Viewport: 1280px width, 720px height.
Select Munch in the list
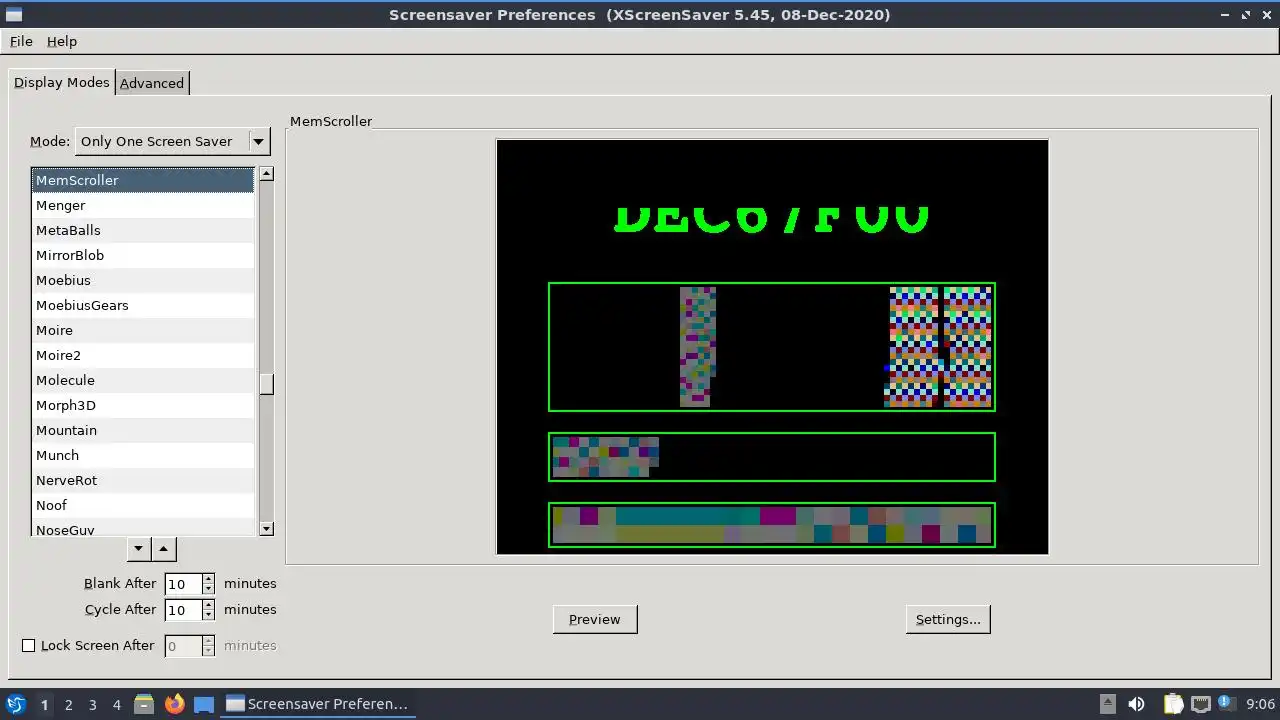[x=143, y=455]
